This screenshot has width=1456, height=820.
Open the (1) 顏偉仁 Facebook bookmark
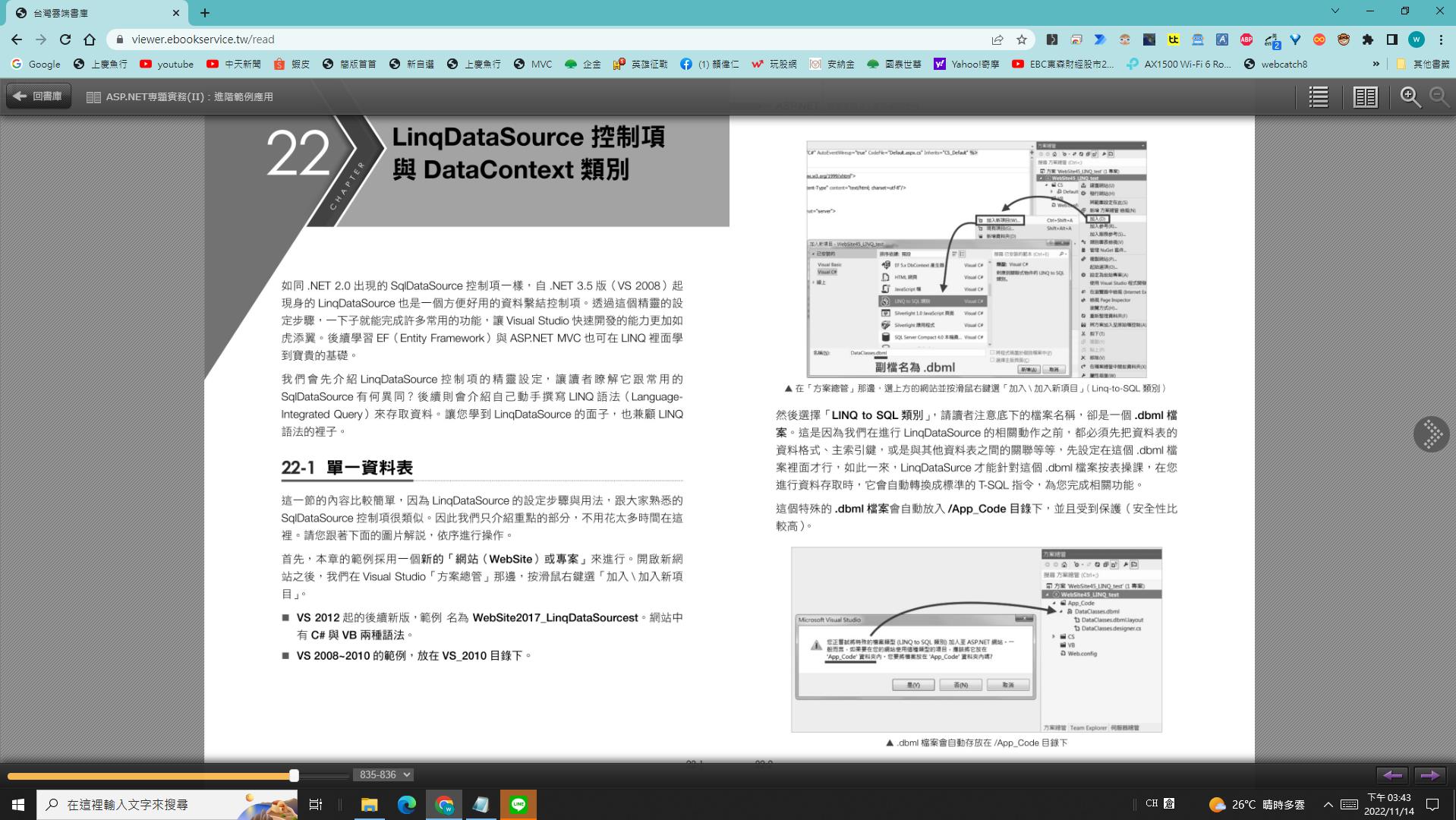(709, 65)
